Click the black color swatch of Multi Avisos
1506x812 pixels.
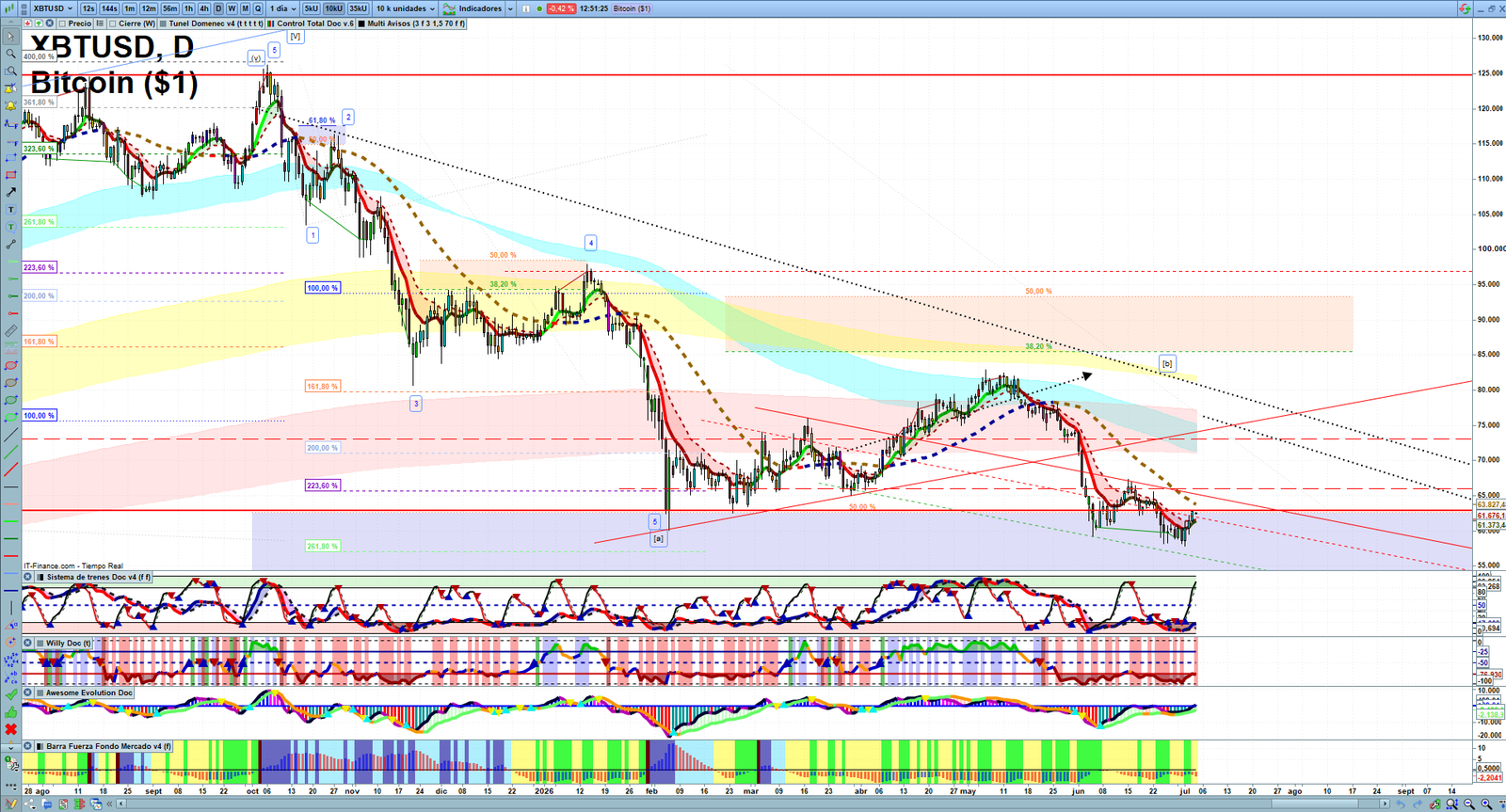pos(361,24)
